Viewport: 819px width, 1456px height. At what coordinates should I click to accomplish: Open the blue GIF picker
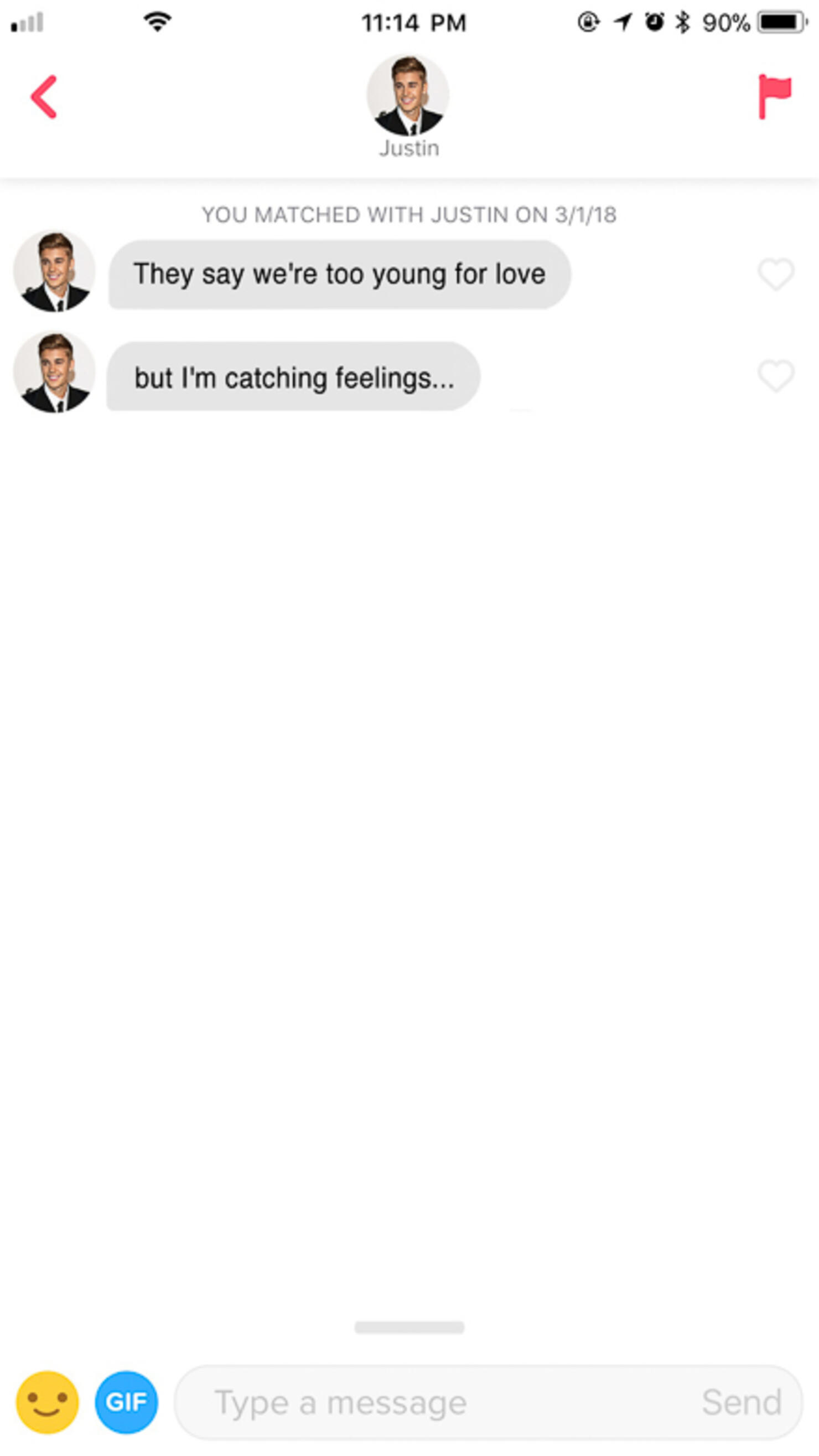pyautogui.click(x=127, y=1402)
